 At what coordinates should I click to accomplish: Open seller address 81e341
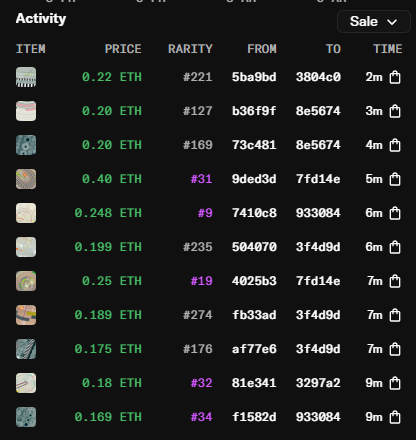coord(254,383)
